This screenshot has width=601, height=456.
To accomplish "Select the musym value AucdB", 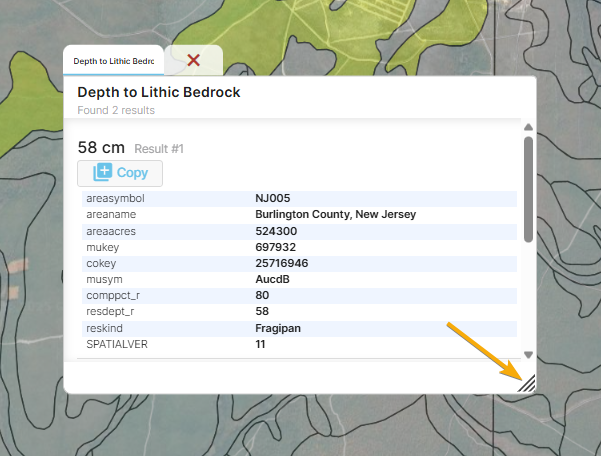I will coord(273,279).
